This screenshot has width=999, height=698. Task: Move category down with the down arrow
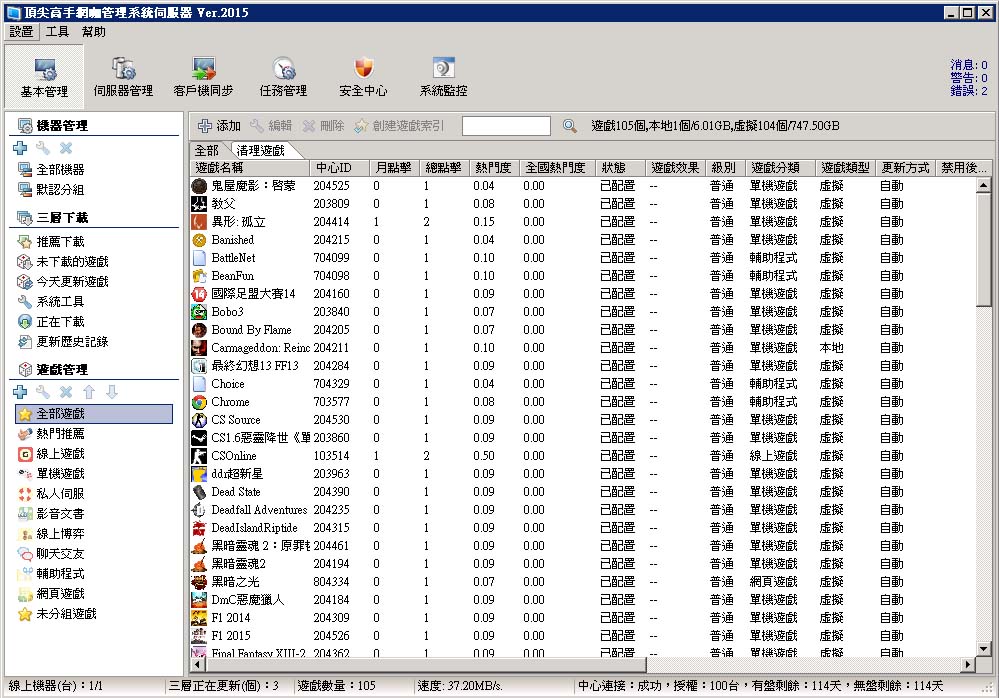tap(111, 392)
